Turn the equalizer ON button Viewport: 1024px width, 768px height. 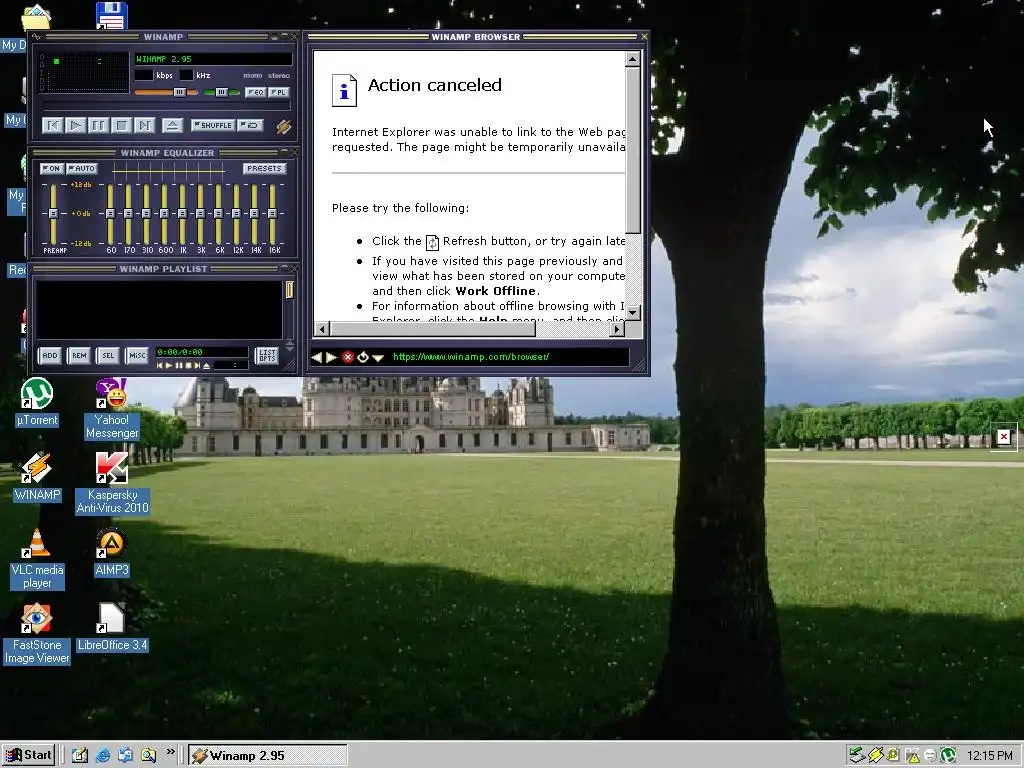tap(52, 168)
